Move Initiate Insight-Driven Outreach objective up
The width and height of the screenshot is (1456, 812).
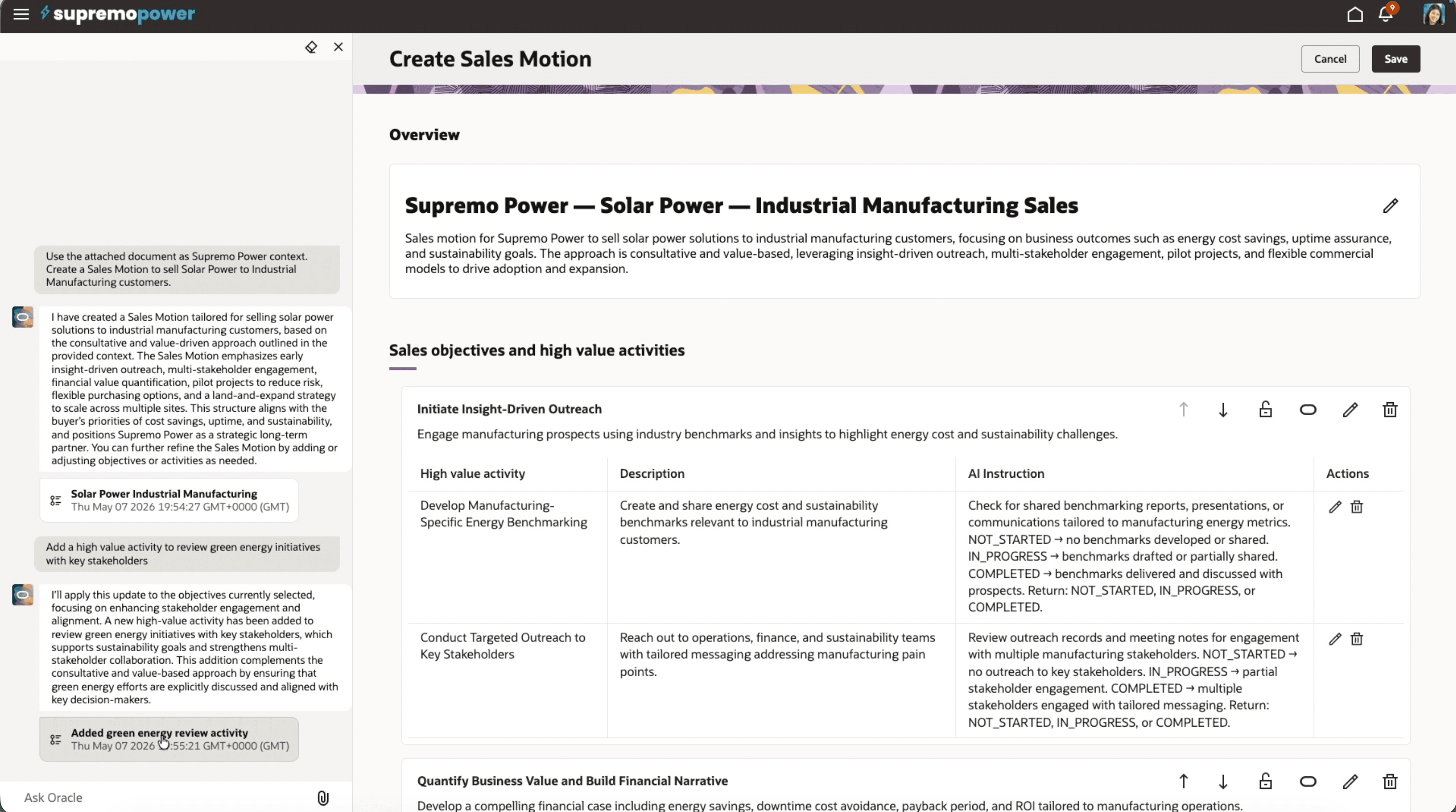(1184, 409)
